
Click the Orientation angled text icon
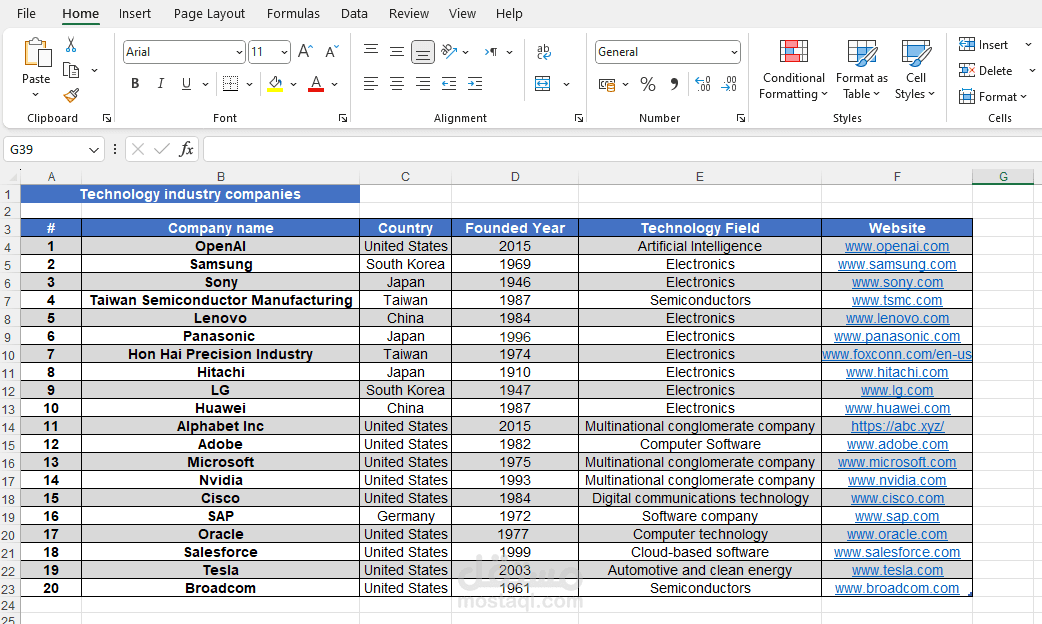(449, 51)
